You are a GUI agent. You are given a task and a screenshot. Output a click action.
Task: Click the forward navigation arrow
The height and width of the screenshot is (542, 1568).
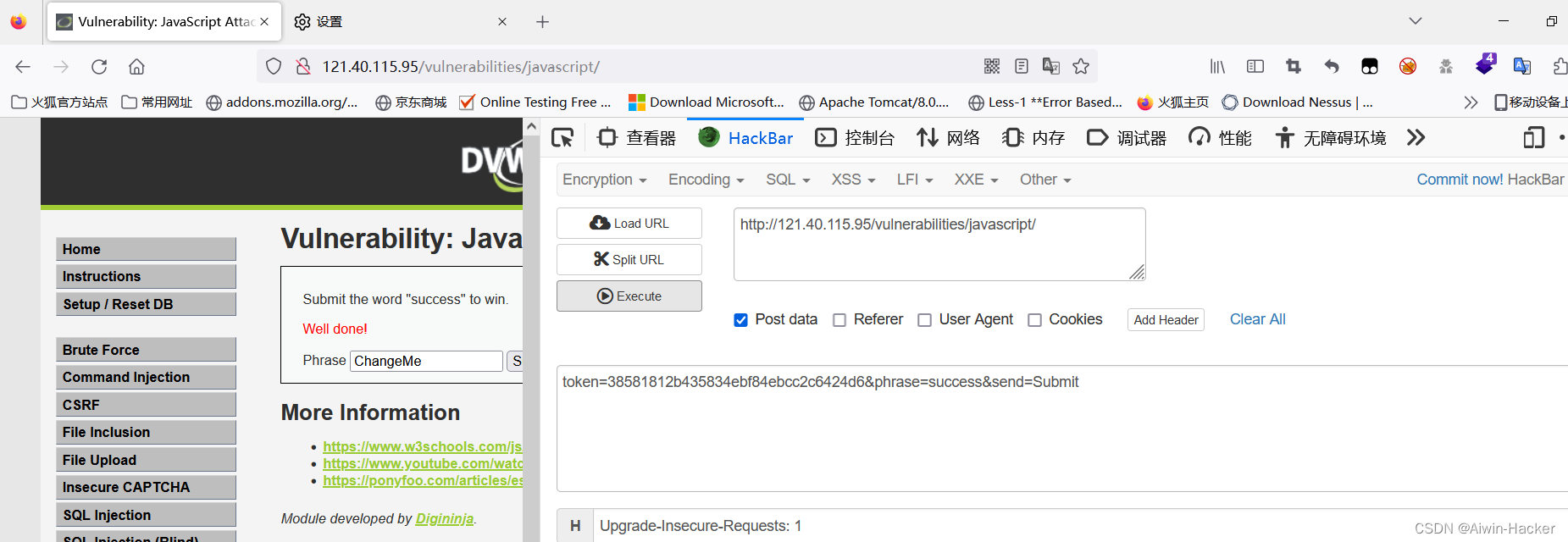(61, 66)
